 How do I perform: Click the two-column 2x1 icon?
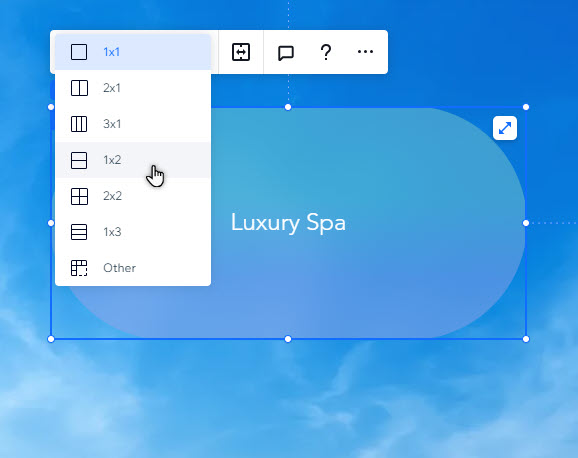(x=79, y=88)
